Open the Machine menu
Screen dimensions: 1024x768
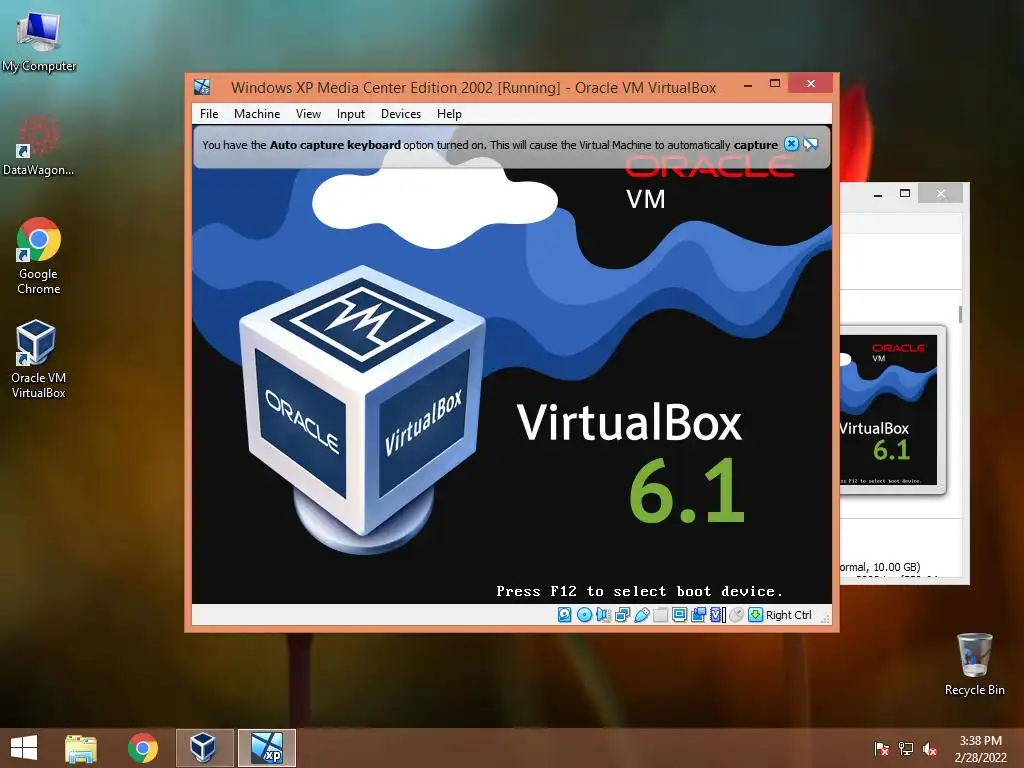point(257,114)
